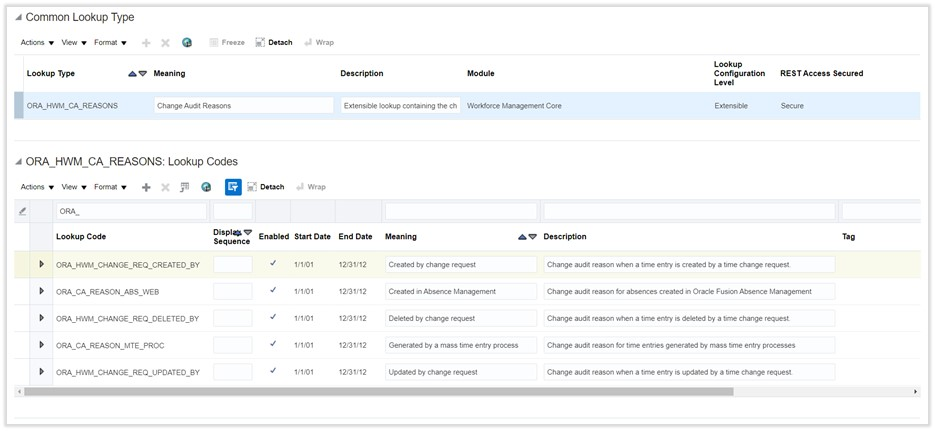Click the Detach button in Lookup Codes toolbar
This screenshot has width=935, height=431.
pos(266,187)
